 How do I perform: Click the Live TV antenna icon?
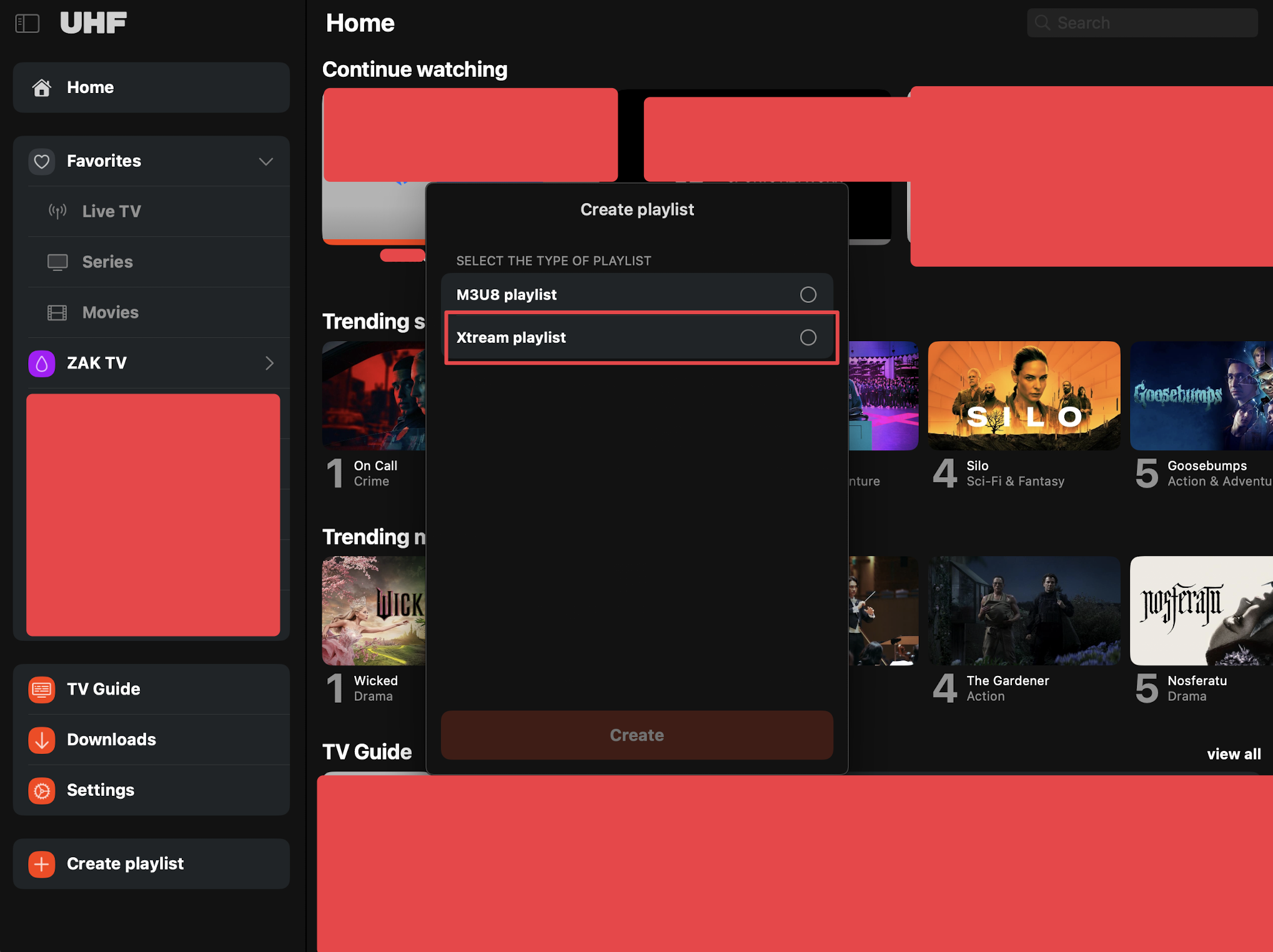click(x=57, y=211)
